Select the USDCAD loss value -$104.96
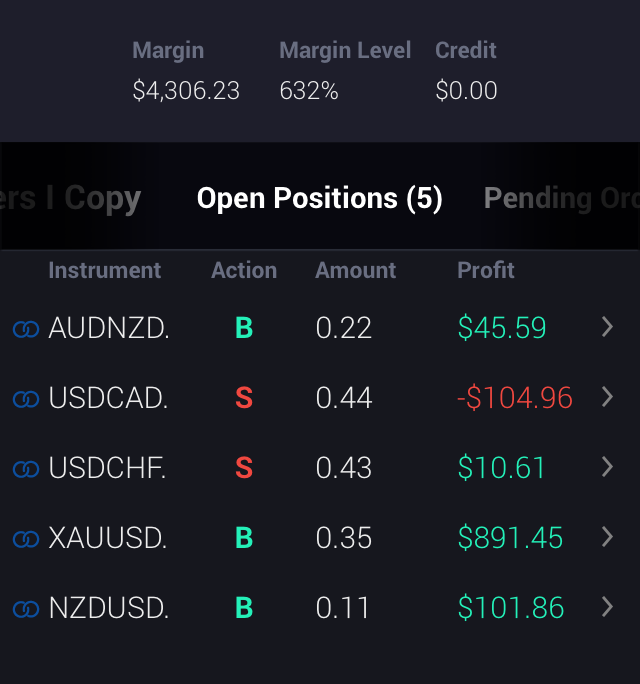This screenshot has width=640, height=684. (x=515, y=398)
